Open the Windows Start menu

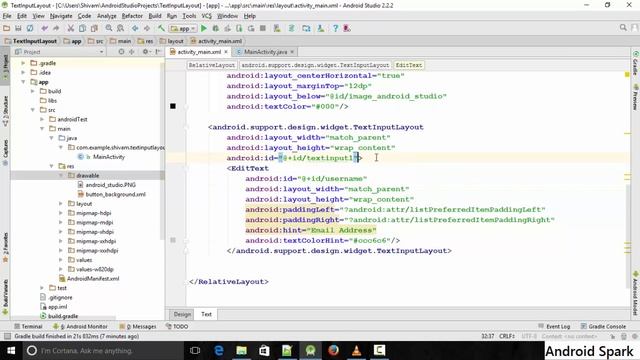11,351
